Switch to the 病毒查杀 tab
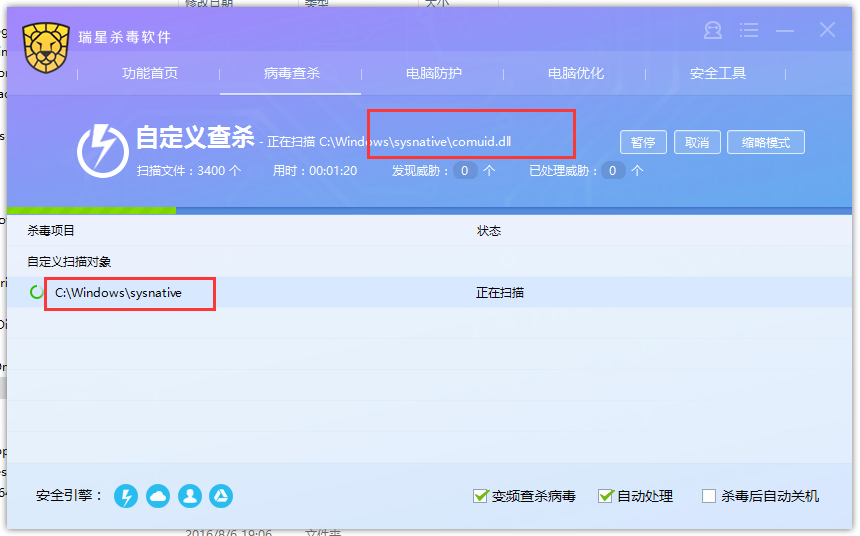This screenshot has height=536, width=860. (291, 74)
